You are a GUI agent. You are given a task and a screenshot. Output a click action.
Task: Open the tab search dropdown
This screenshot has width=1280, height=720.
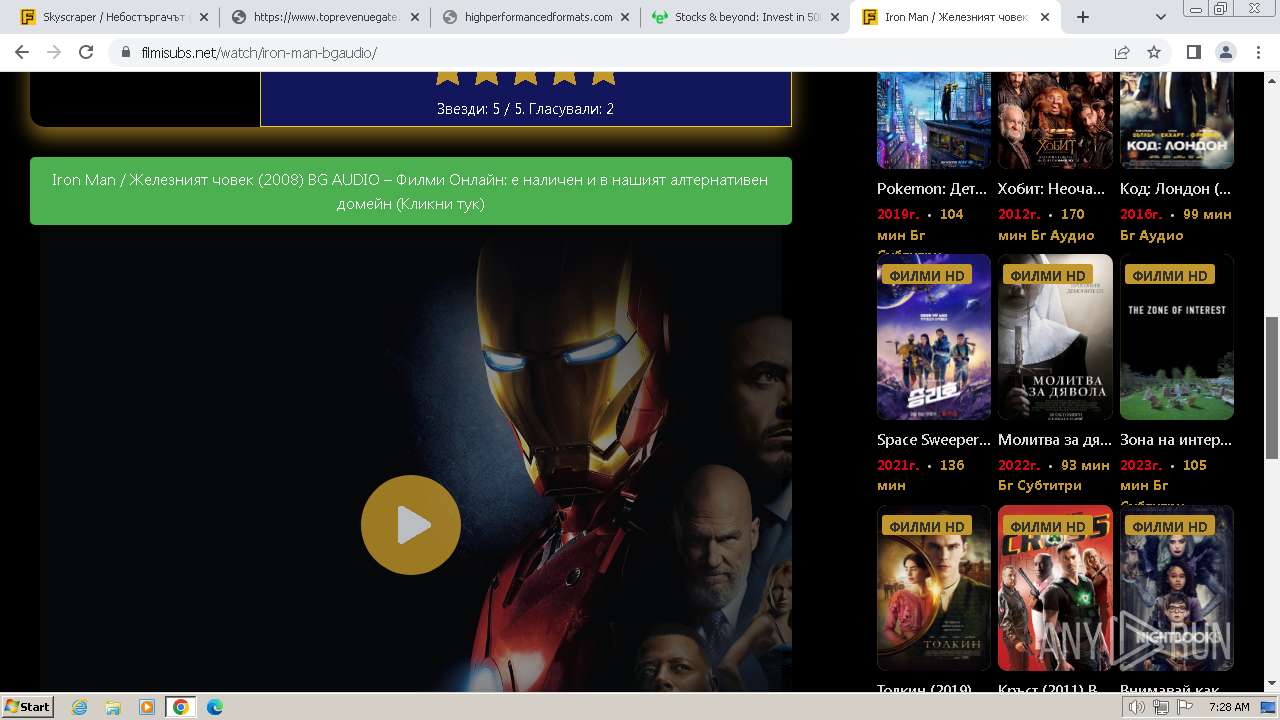pyautogui.click(x=1160, y=17)
